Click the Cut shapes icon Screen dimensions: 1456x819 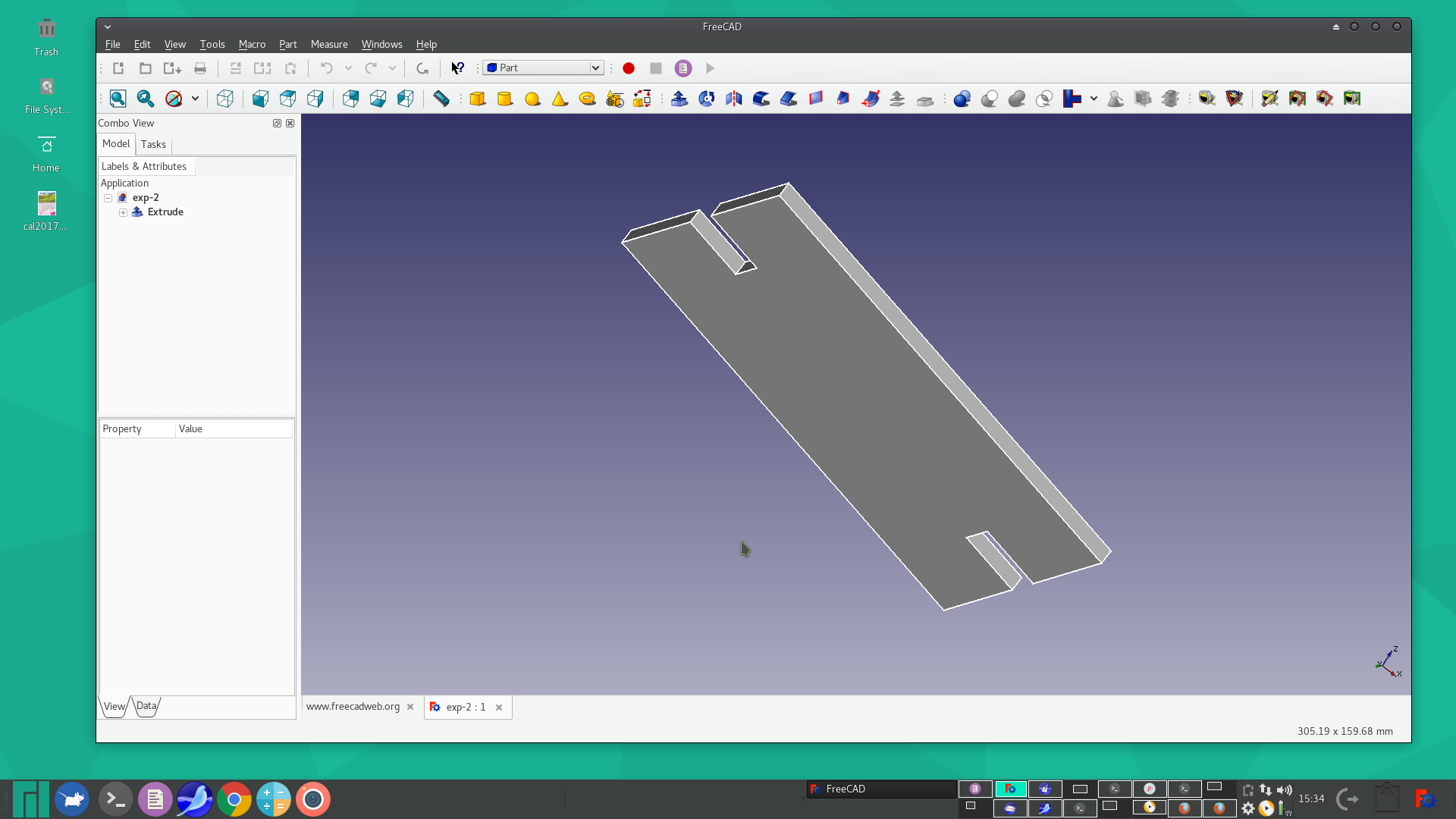pos(990,99)
